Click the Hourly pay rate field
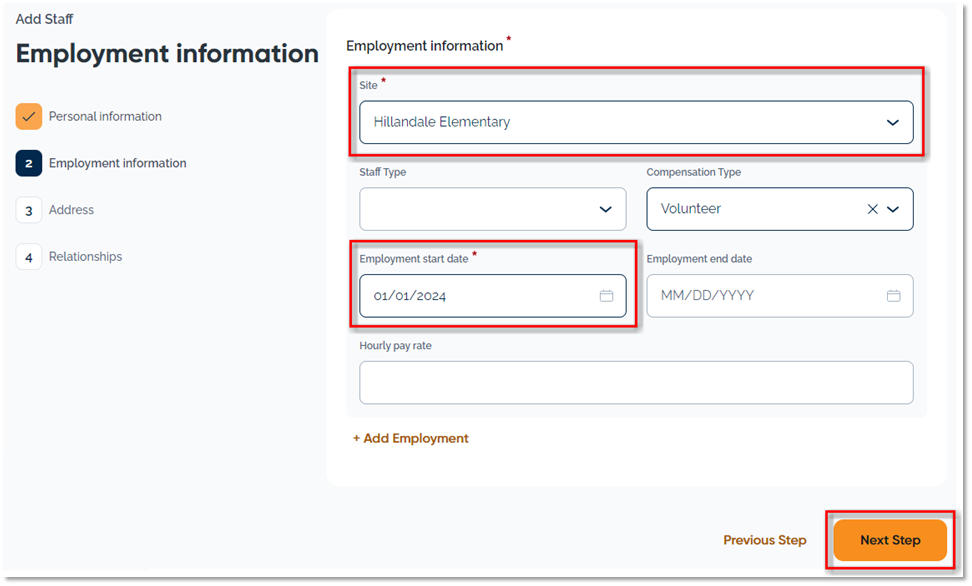 coord(636,383)
